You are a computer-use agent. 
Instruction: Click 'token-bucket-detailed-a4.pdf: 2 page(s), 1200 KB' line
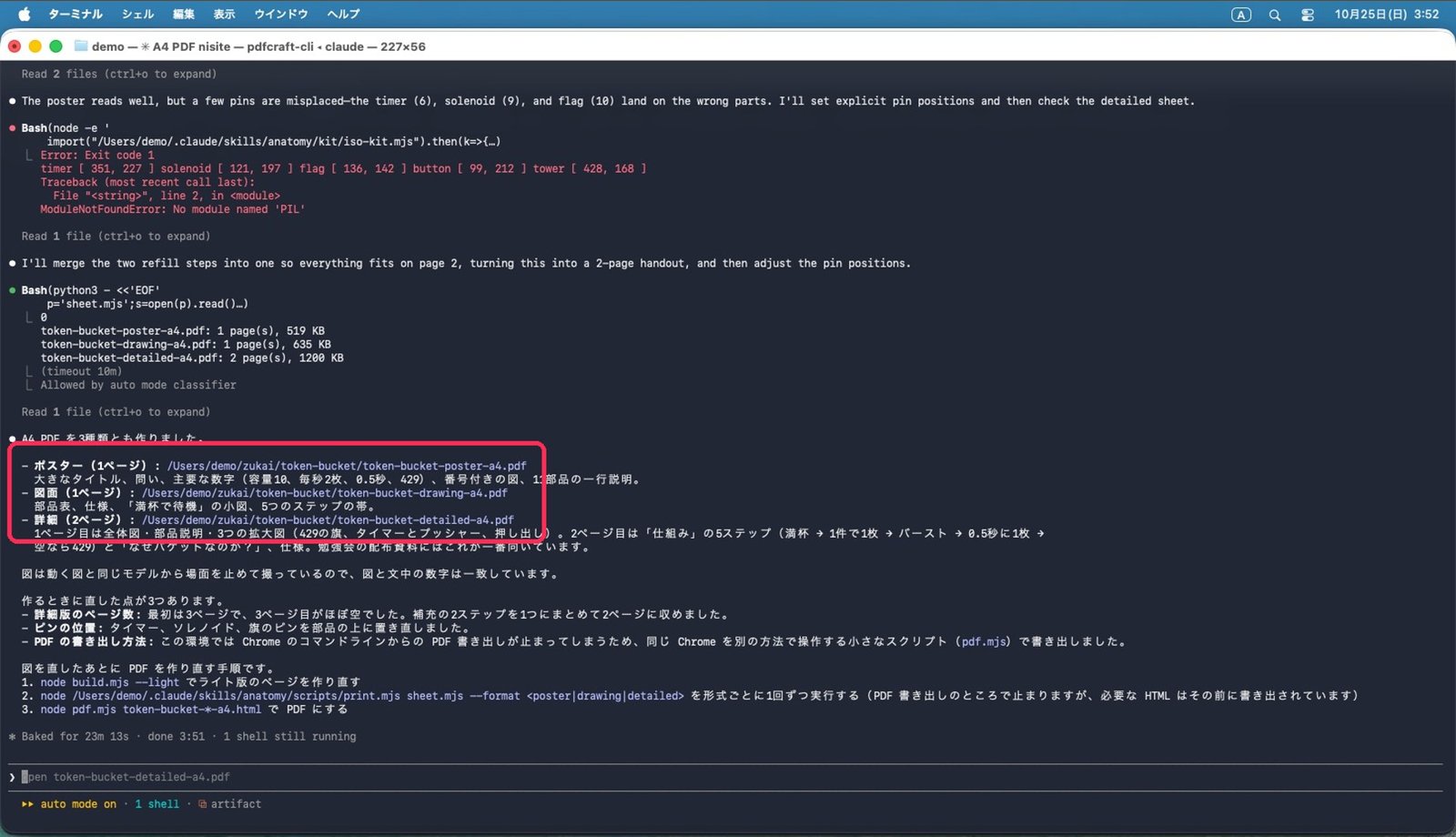(x=192, y=358)
